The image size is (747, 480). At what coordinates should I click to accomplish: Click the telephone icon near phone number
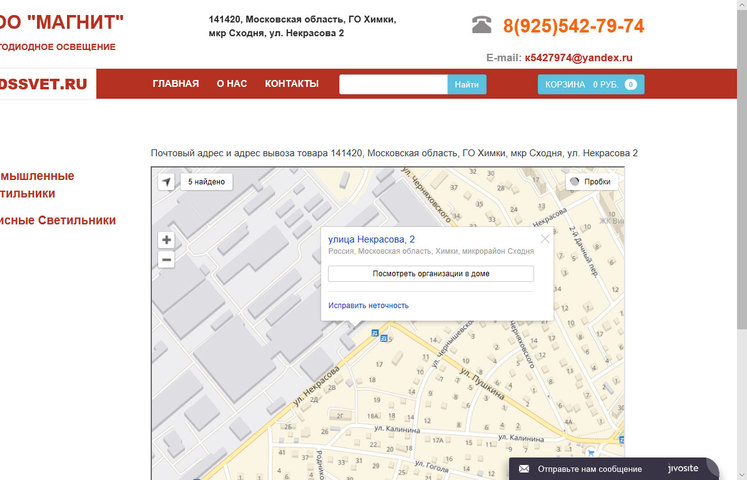coord(482,26)
